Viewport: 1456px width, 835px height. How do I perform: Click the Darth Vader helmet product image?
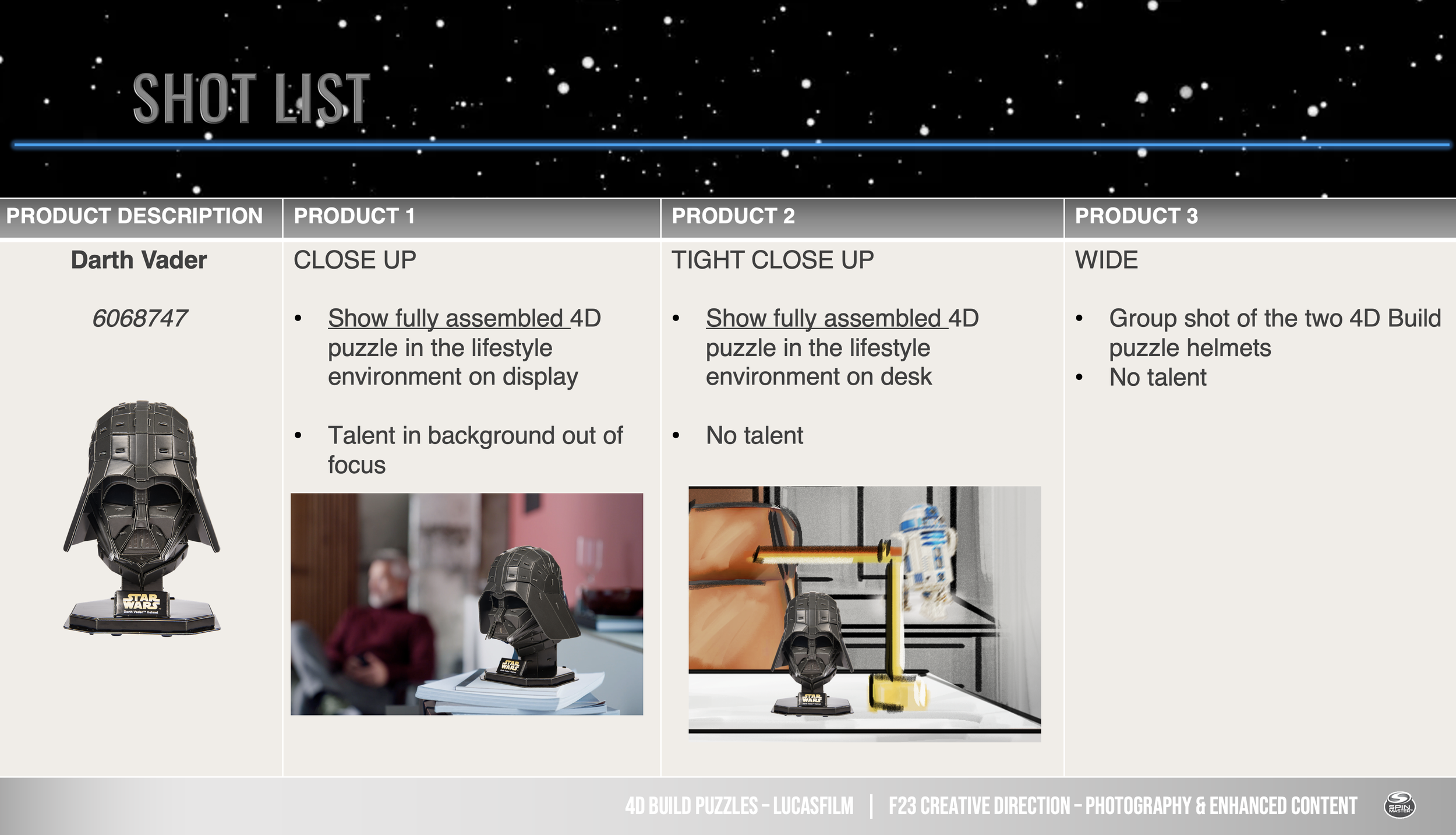pyautogui.click(x=142, y=517)
